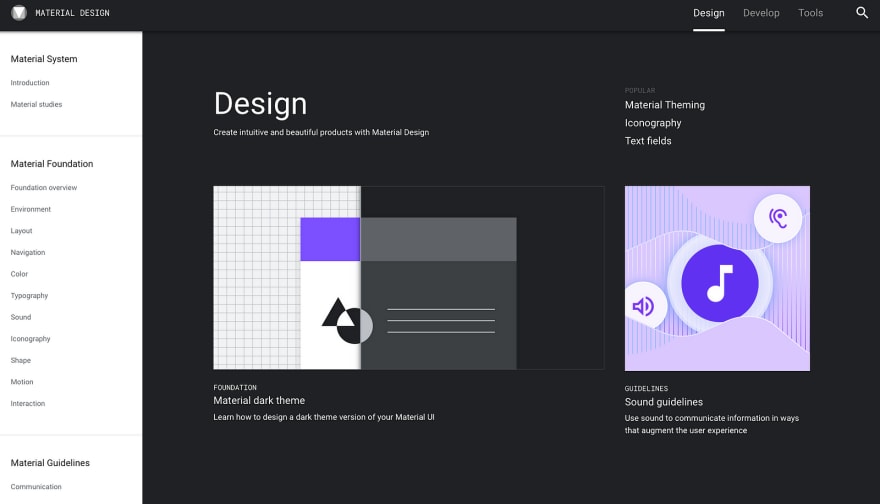Switch to the Develop tab
880x504 pixels.
[x=761, y=13]
